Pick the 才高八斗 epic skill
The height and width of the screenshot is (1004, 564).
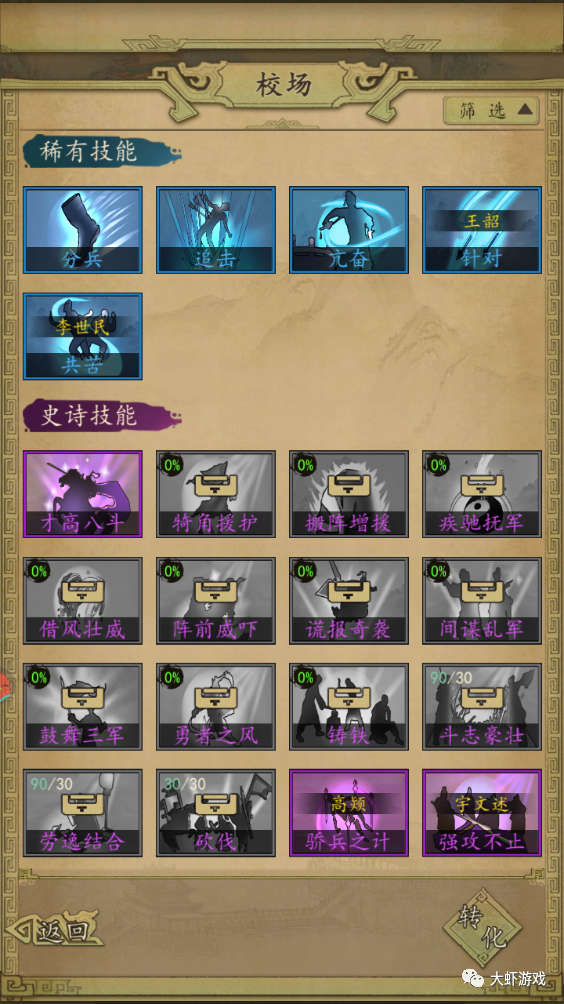pyautogui.click(x=83, y=494)
